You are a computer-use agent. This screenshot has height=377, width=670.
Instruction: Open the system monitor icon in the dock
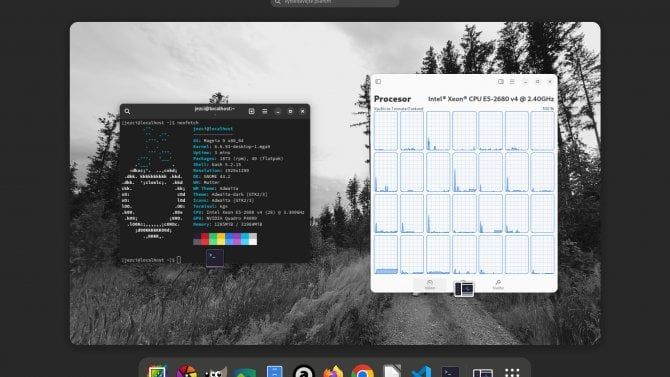point(483,372)
